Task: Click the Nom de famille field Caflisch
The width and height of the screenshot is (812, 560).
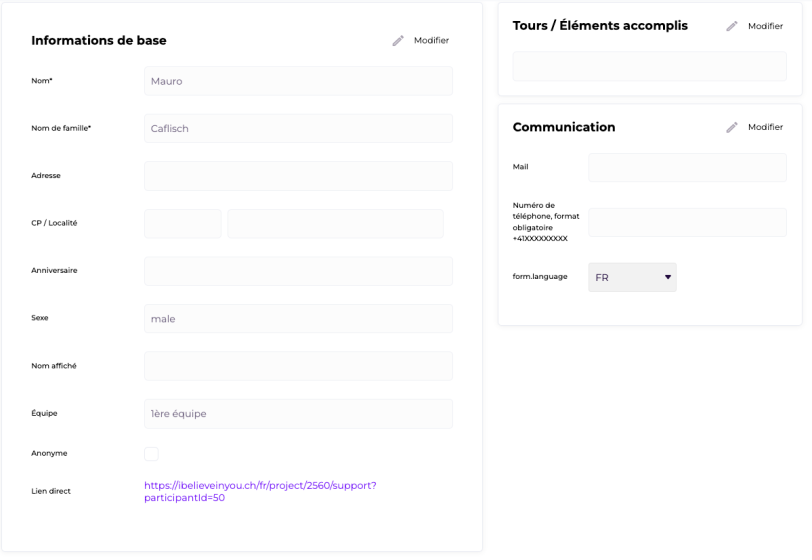Action: point(298,128)
